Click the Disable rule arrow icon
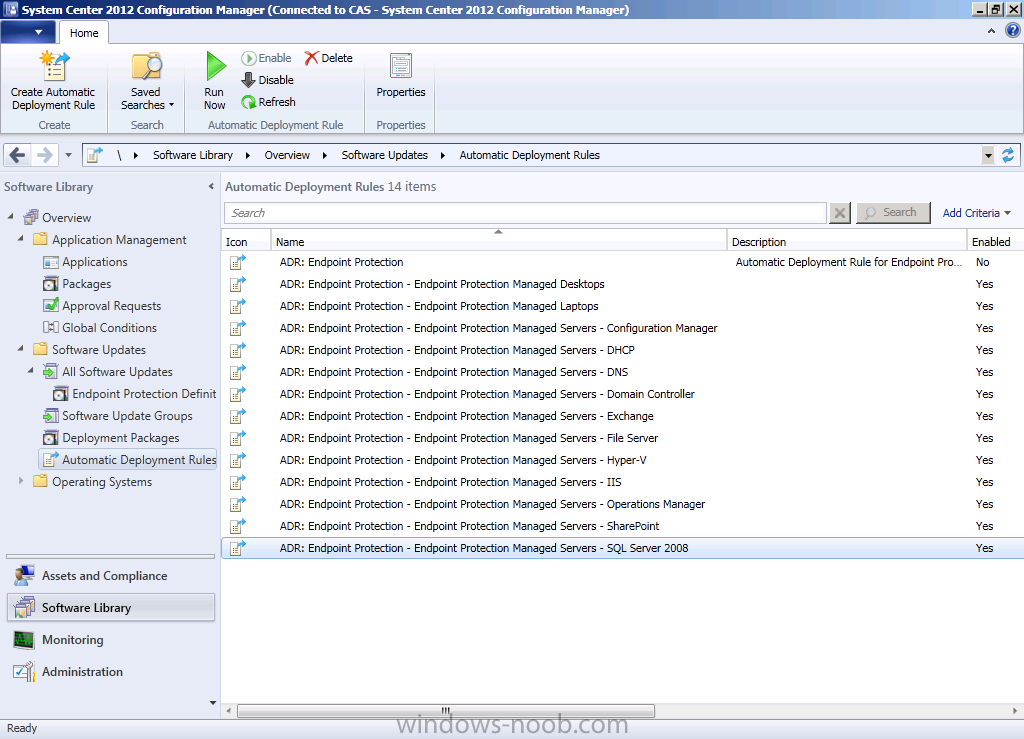This screenshot has height=739, width=1024. click(248, 80)
